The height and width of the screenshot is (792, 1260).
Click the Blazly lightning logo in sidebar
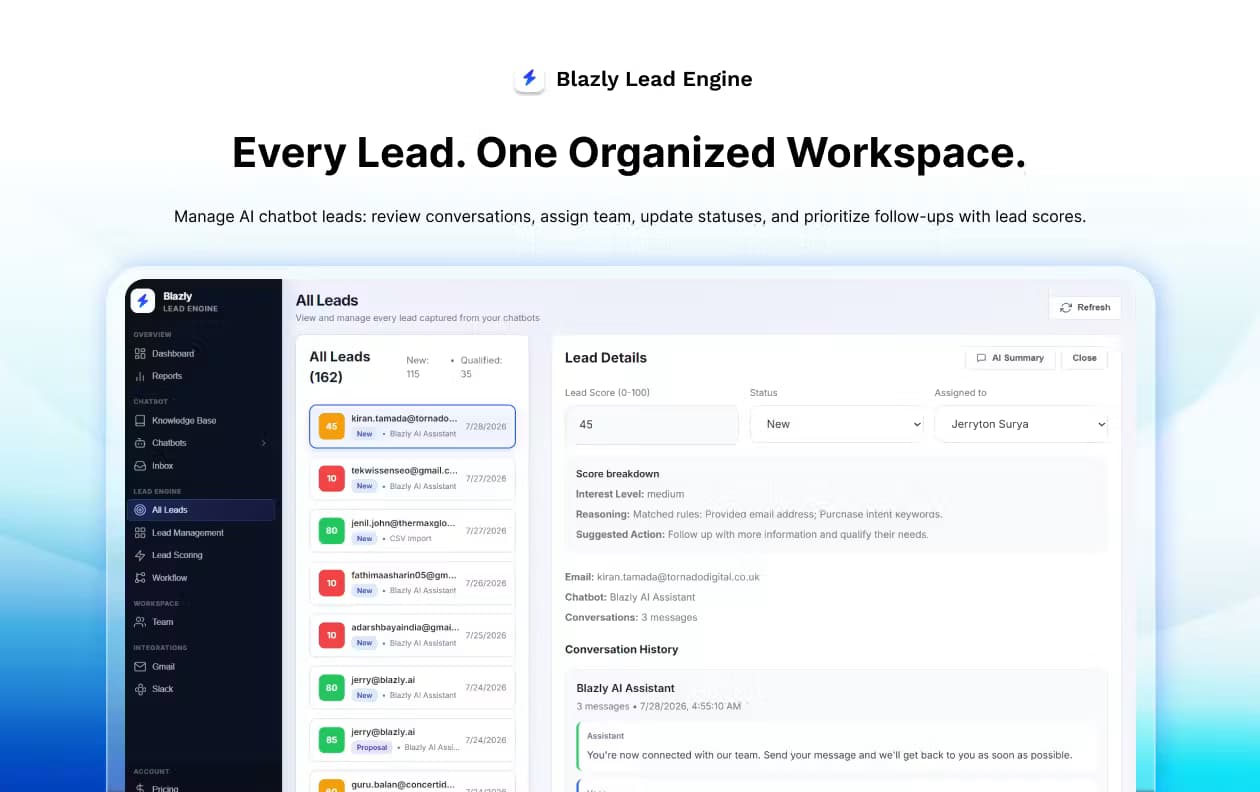point(143,301)
